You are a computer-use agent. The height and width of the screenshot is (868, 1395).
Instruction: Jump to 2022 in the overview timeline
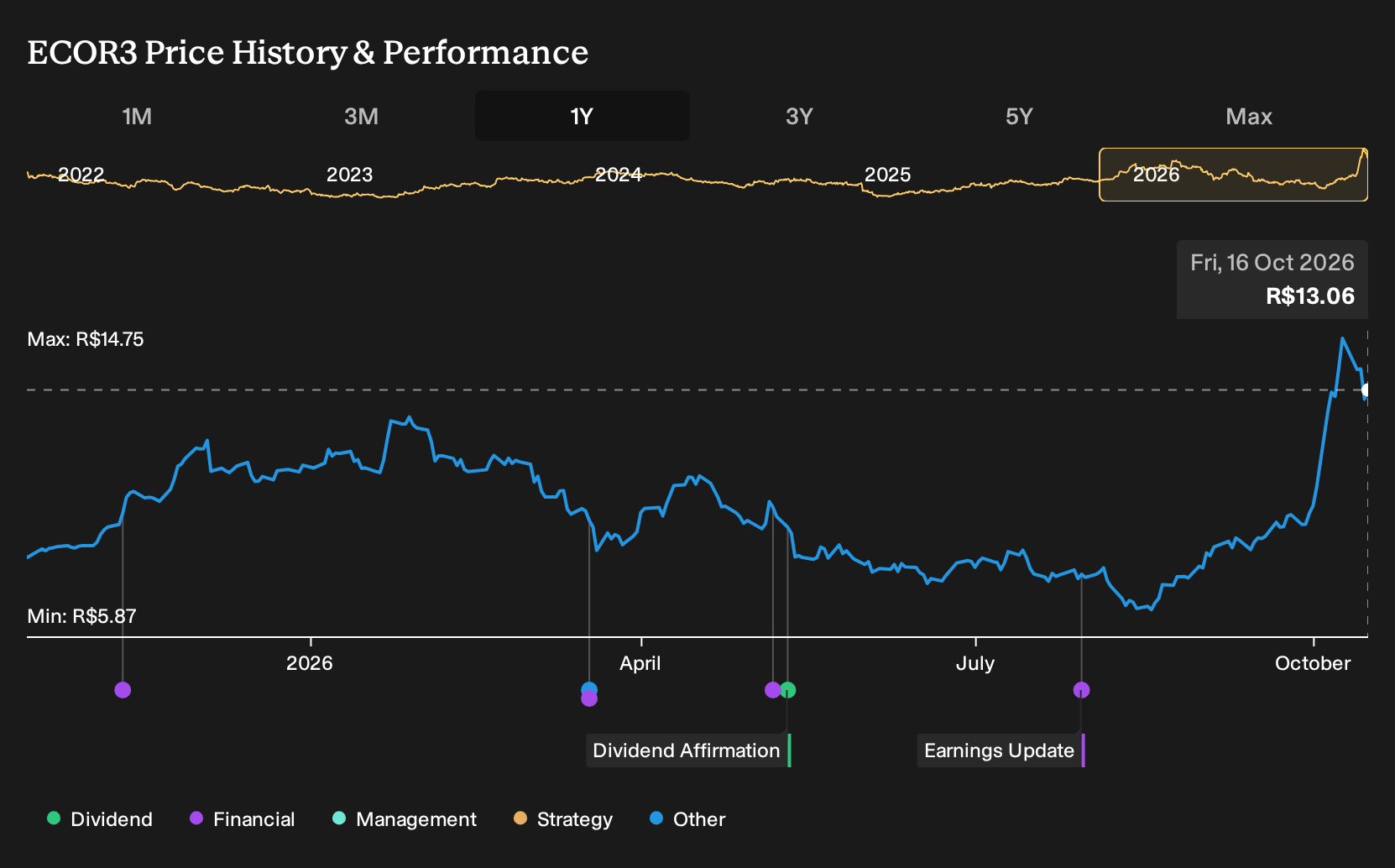(81, 175)
